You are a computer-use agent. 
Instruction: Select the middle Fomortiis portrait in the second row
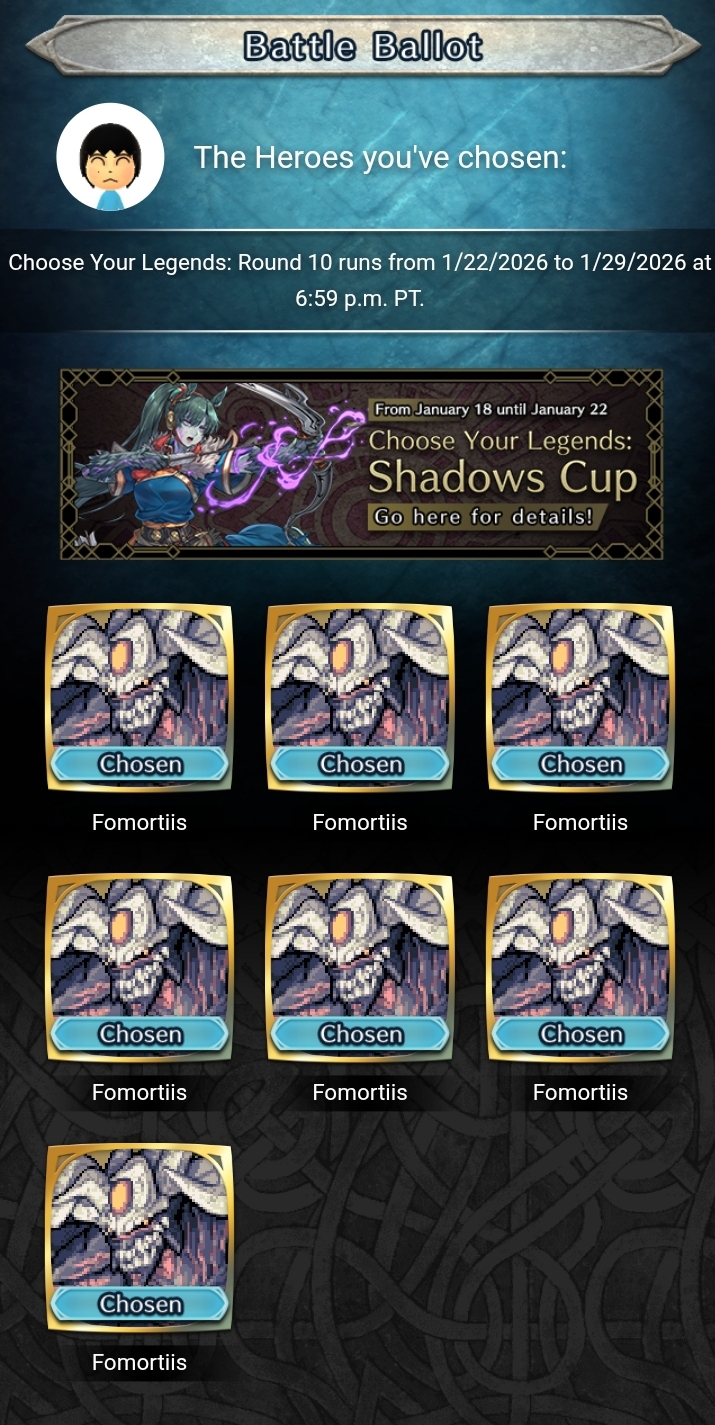pyautogui.click(x=360, y=968)
